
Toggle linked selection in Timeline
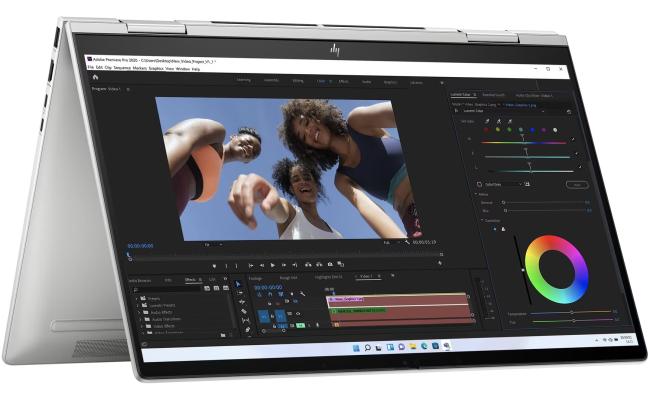[x=281, y=294]
